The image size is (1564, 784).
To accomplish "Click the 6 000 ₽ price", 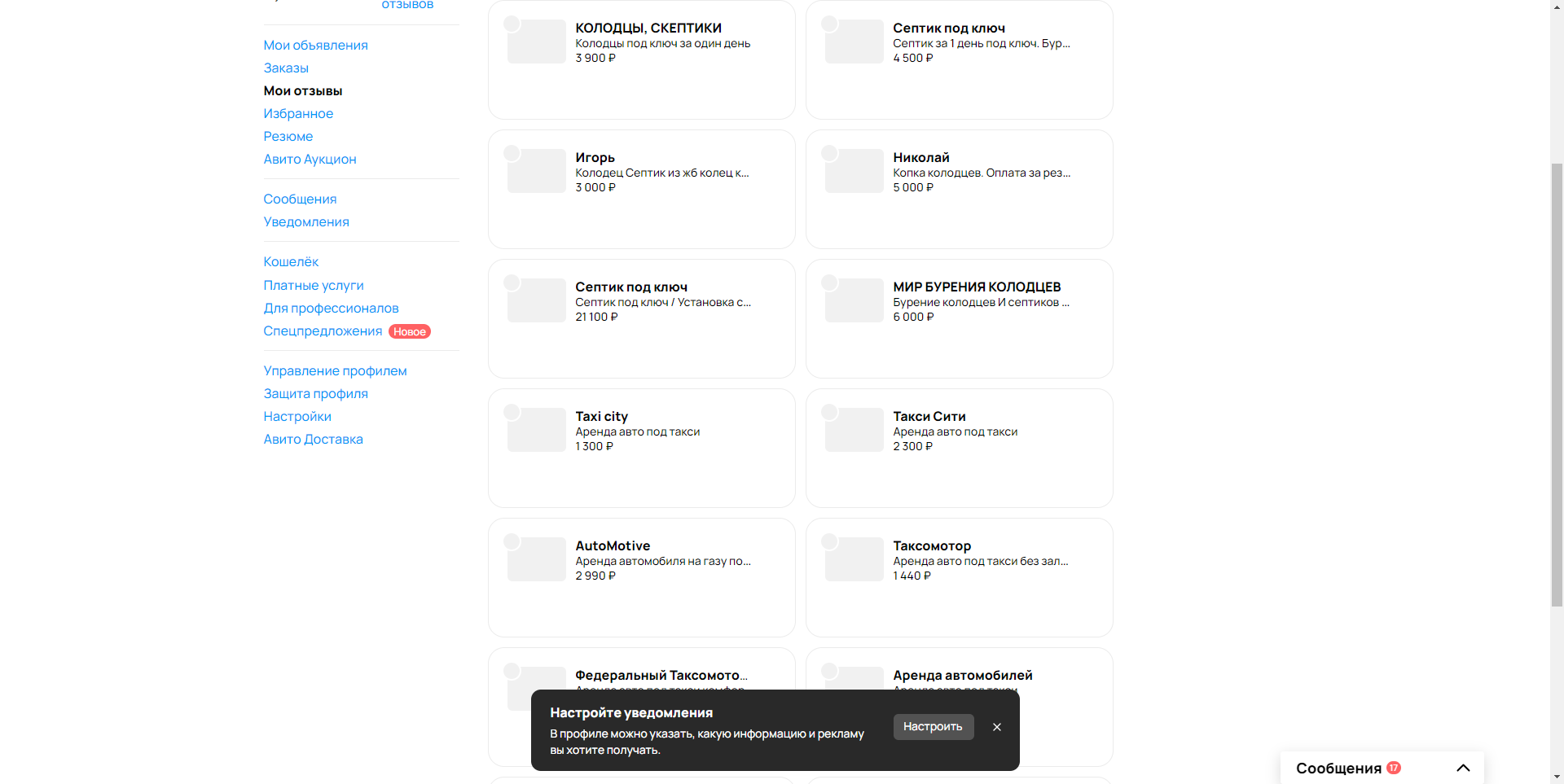I will 913,318.
